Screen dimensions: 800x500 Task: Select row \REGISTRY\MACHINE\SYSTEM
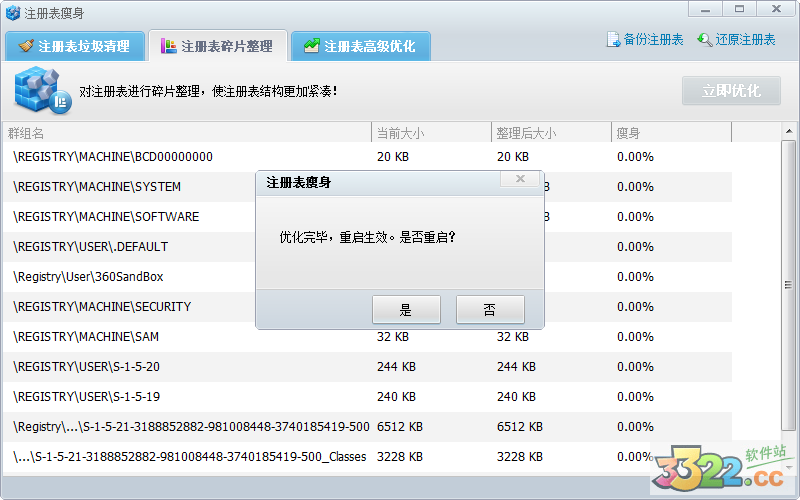[x=367, y=187]
